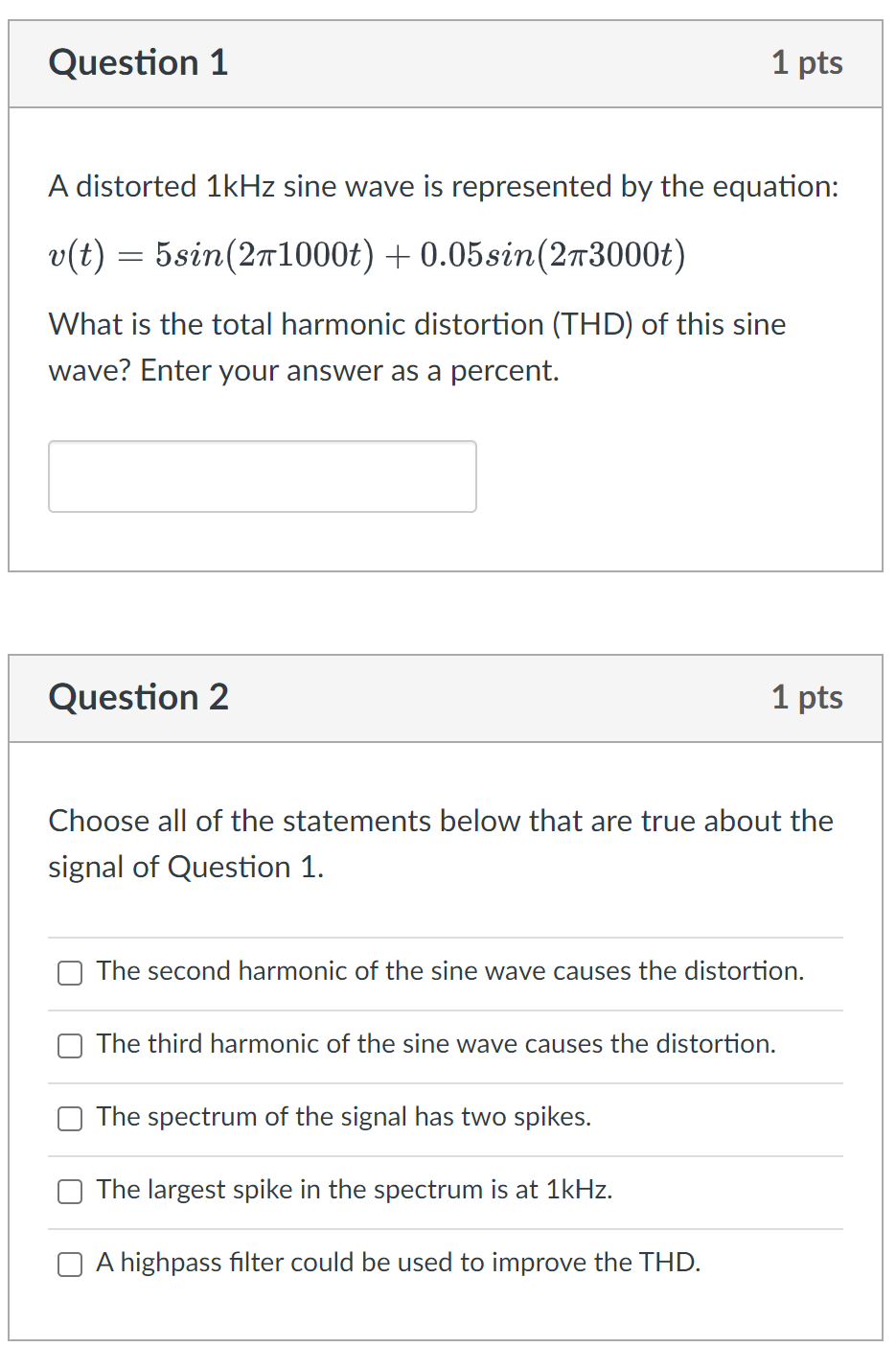
Task: Check 'The second harmonic causes the distortion'
Action: click(x=69, y=972)
